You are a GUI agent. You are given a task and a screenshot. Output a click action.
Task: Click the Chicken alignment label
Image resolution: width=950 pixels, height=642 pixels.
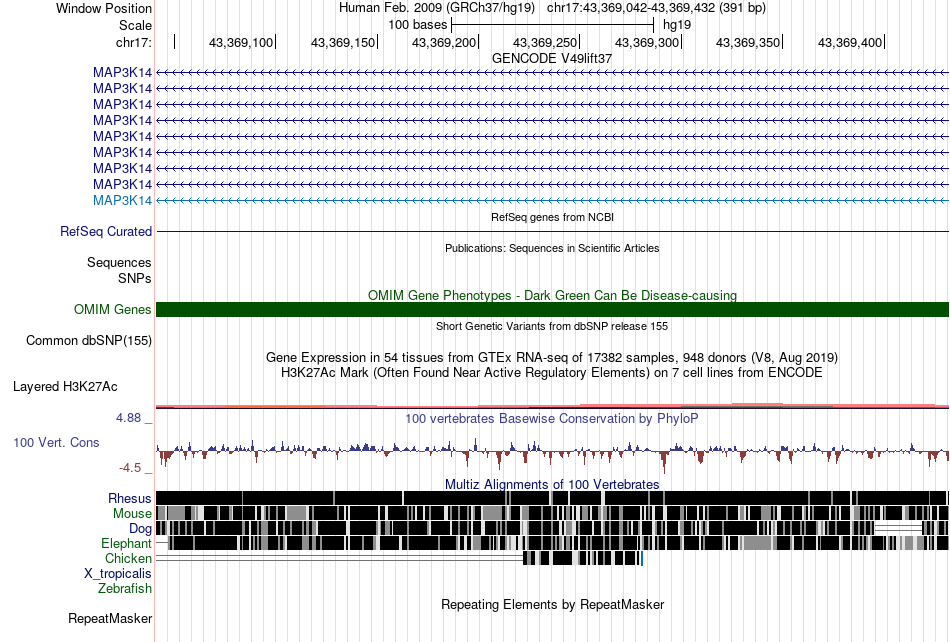(x=128, y=558)
